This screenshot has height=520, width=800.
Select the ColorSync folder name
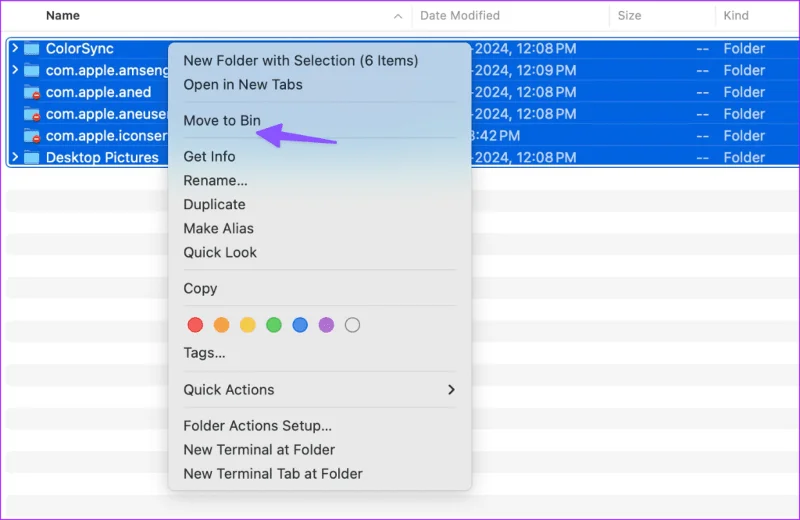tap(80, 48)
